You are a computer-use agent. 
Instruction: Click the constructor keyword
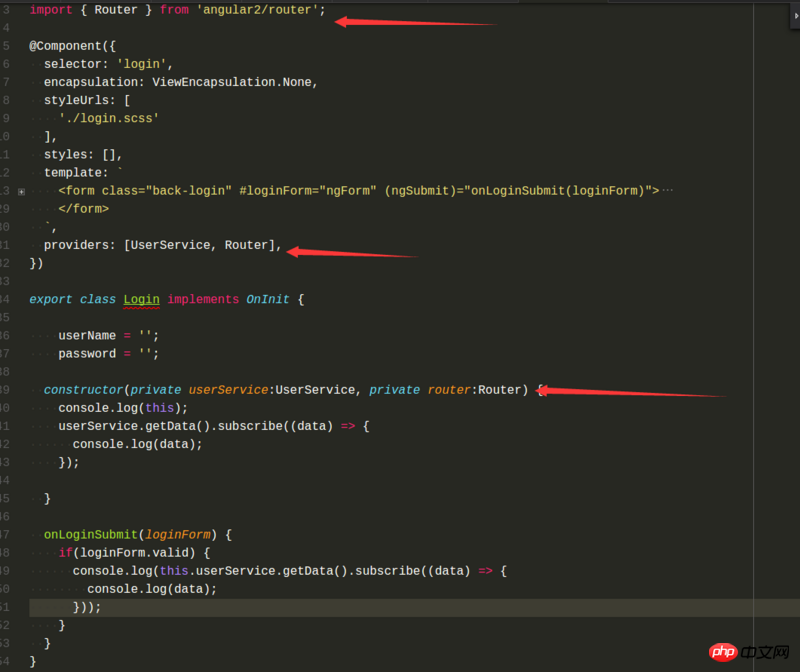point(83,389)
